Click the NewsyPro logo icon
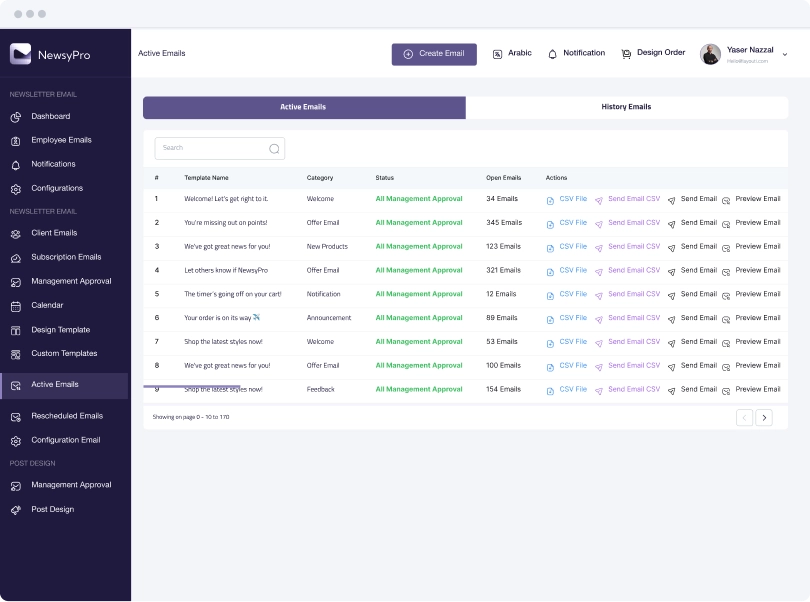The image size is (810, 602). (x=21, y=54)
